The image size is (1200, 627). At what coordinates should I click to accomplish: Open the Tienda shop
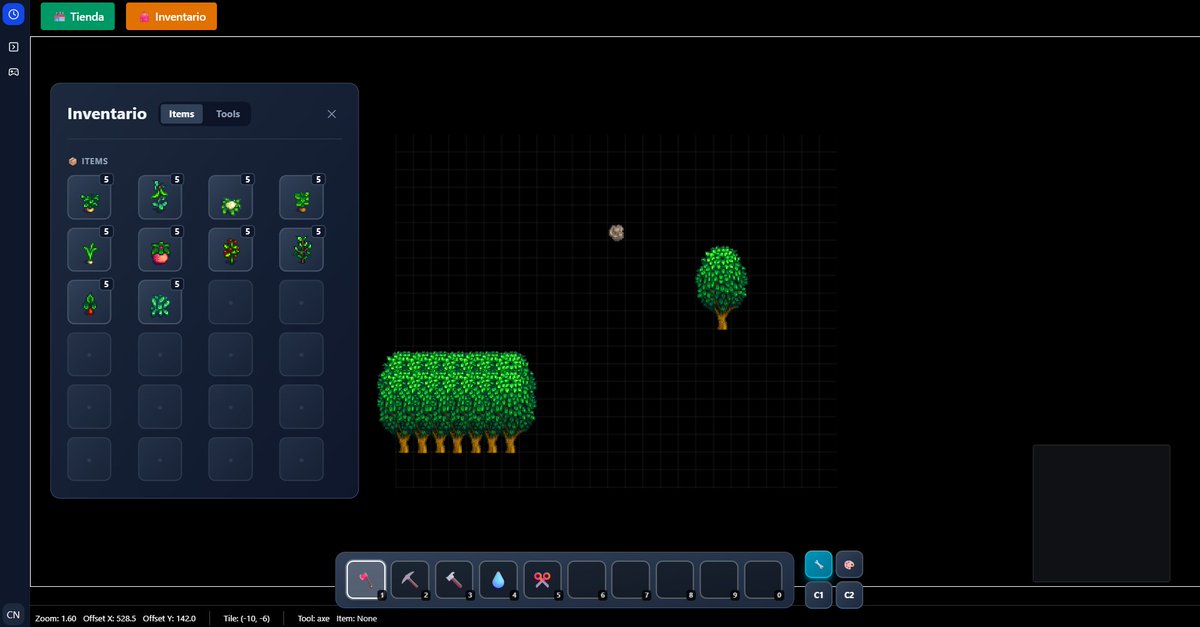click(x=77, y=16)
